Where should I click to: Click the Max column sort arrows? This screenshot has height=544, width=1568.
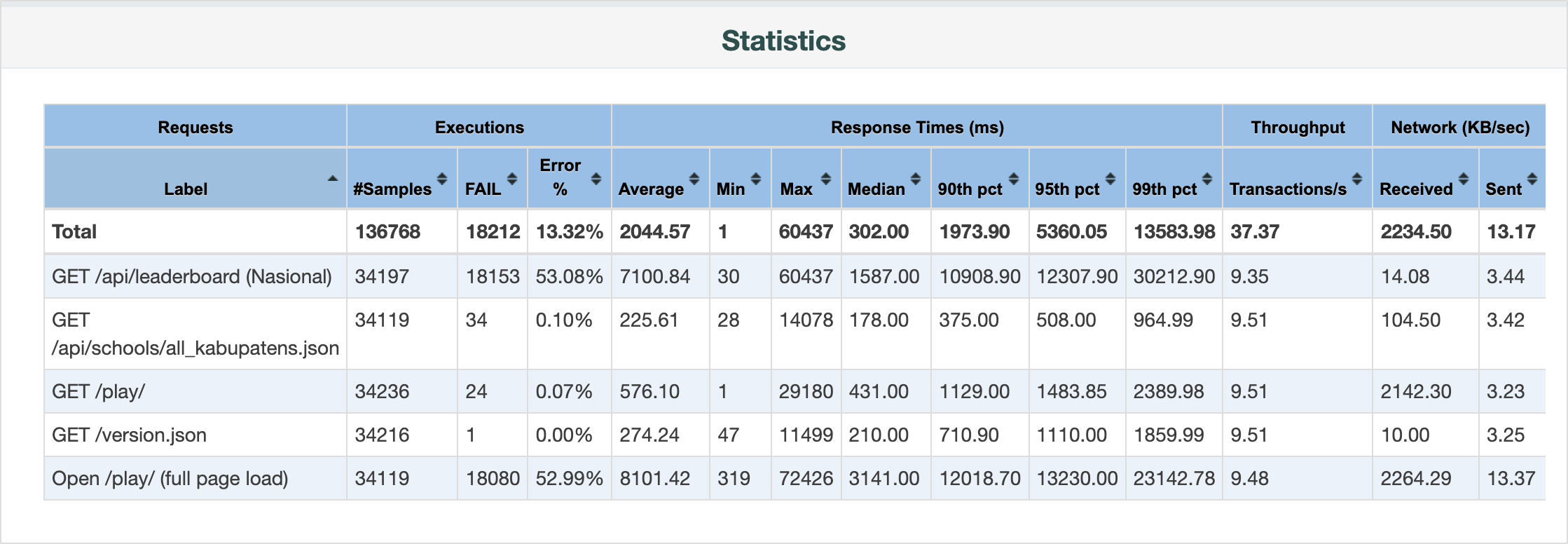pyautogui.click(x=826, y=179)
